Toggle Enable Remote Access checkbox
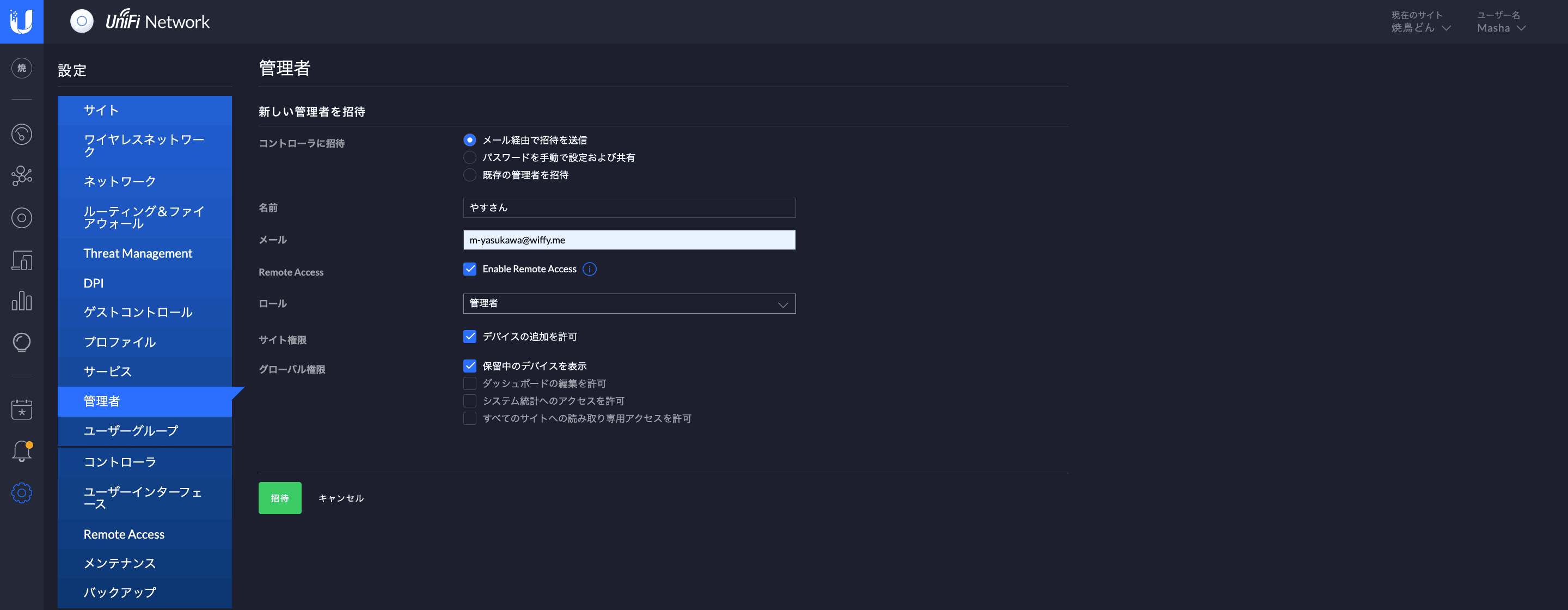Screen dimensions: 1568x610 coord(470,269)
